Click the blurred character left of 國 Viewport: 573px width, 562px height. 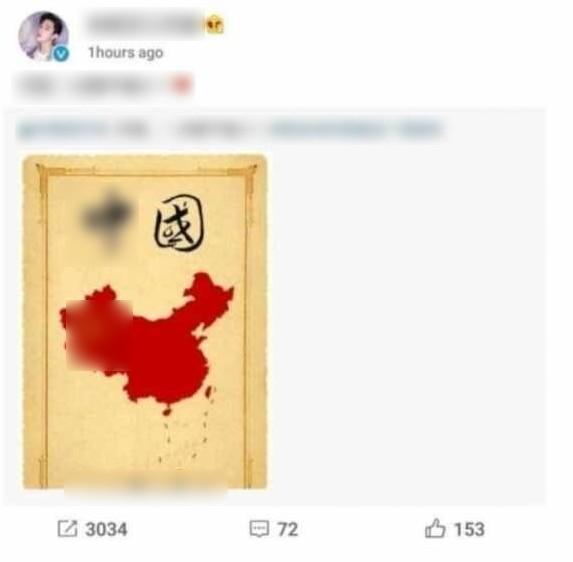[110, 221]
